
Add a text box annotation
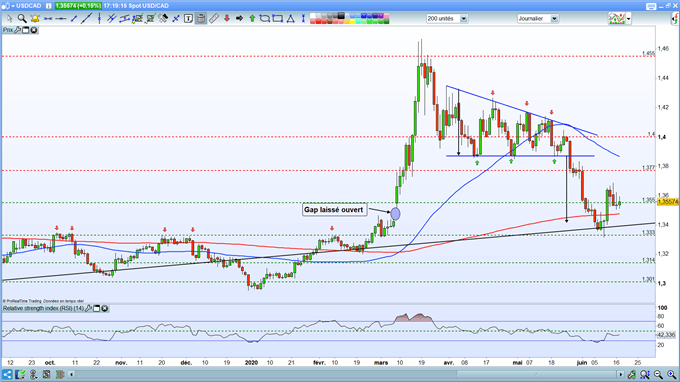pyautogui.click(x=188, y=18)
